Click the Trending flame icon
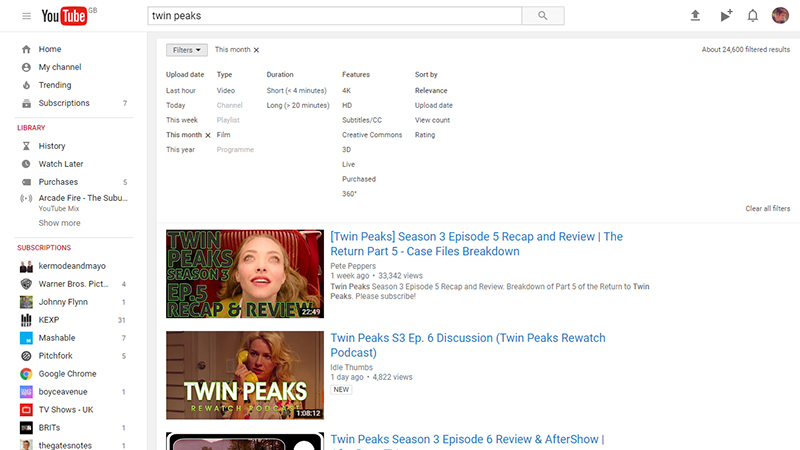 [x=27, y=85]
